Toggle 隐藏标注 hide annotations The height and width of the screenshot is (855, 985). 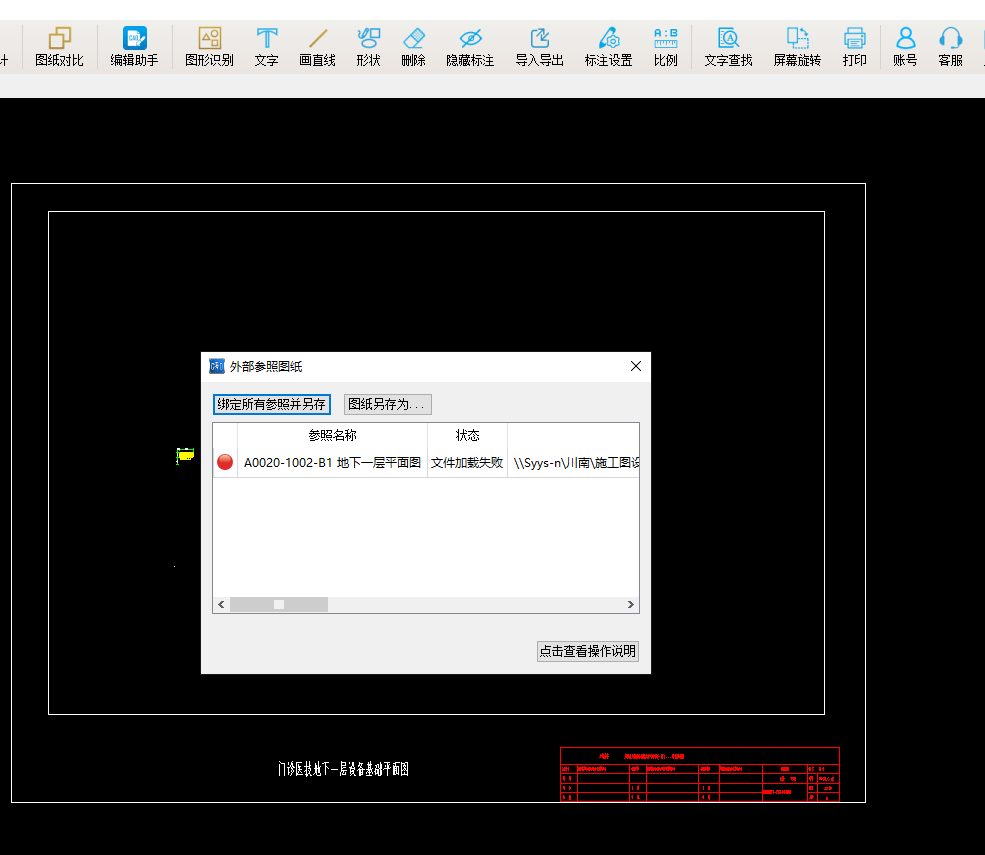pyautogui.click(x=470, y=47)
